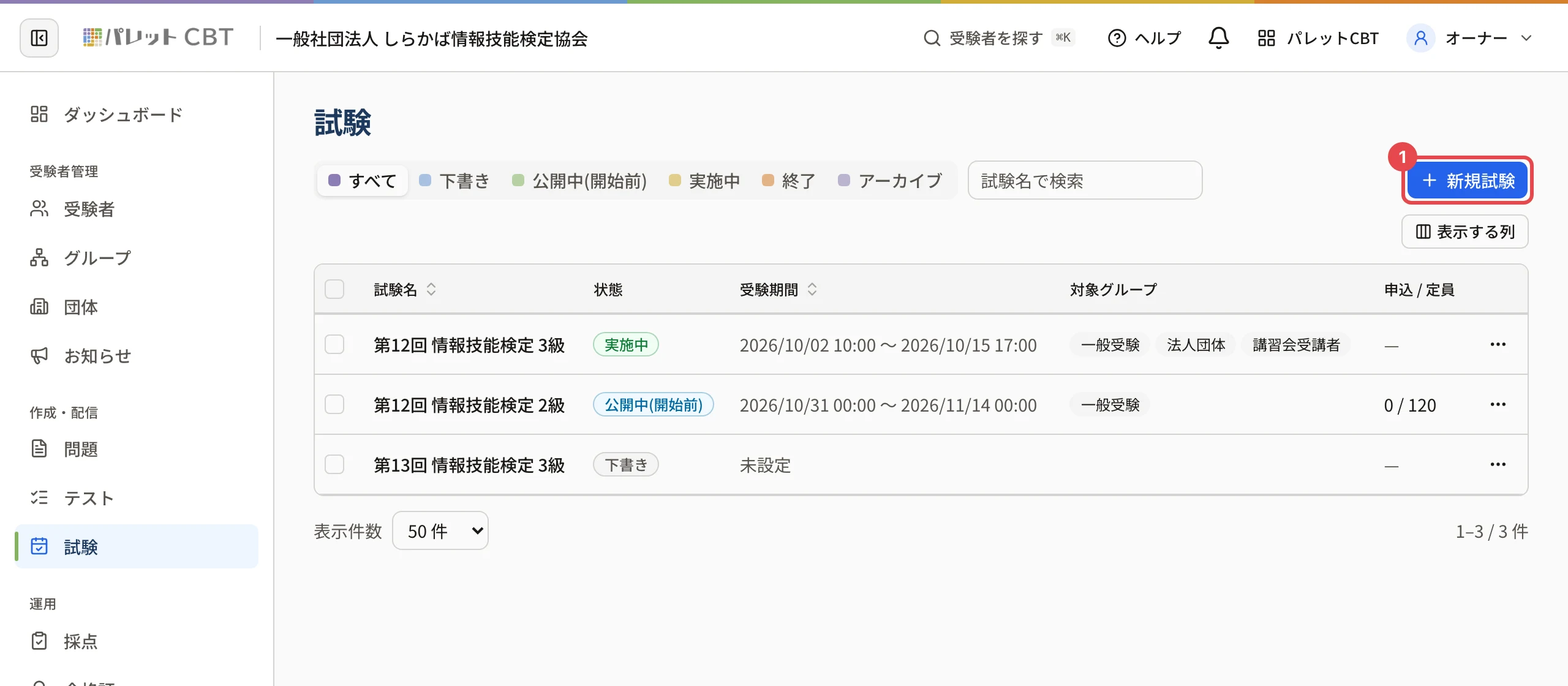Click the 実施中 status badge
Screen dimensions: 1568x686
(626, 344)
